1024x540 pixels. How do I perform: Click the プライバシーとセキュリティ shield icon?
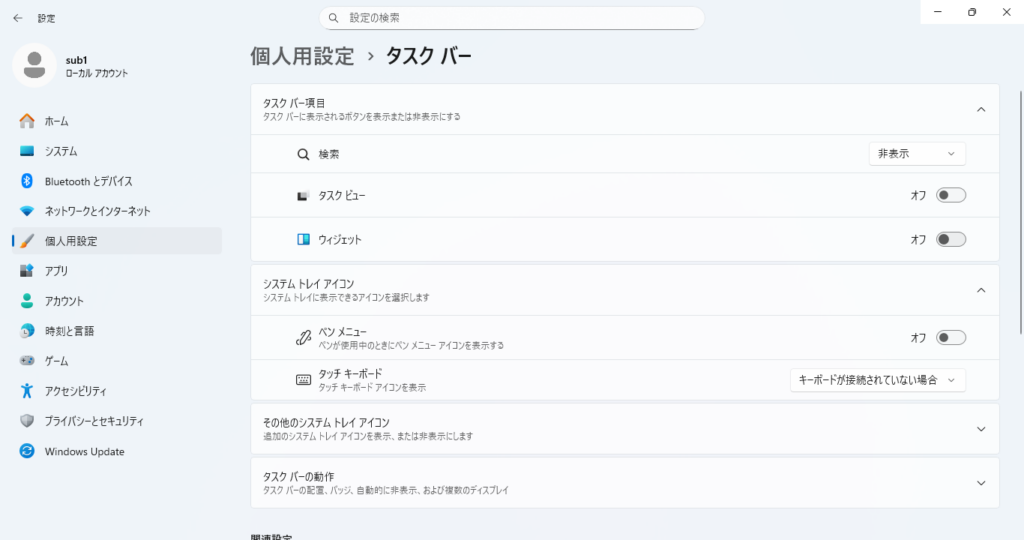[x=27, y=421]
